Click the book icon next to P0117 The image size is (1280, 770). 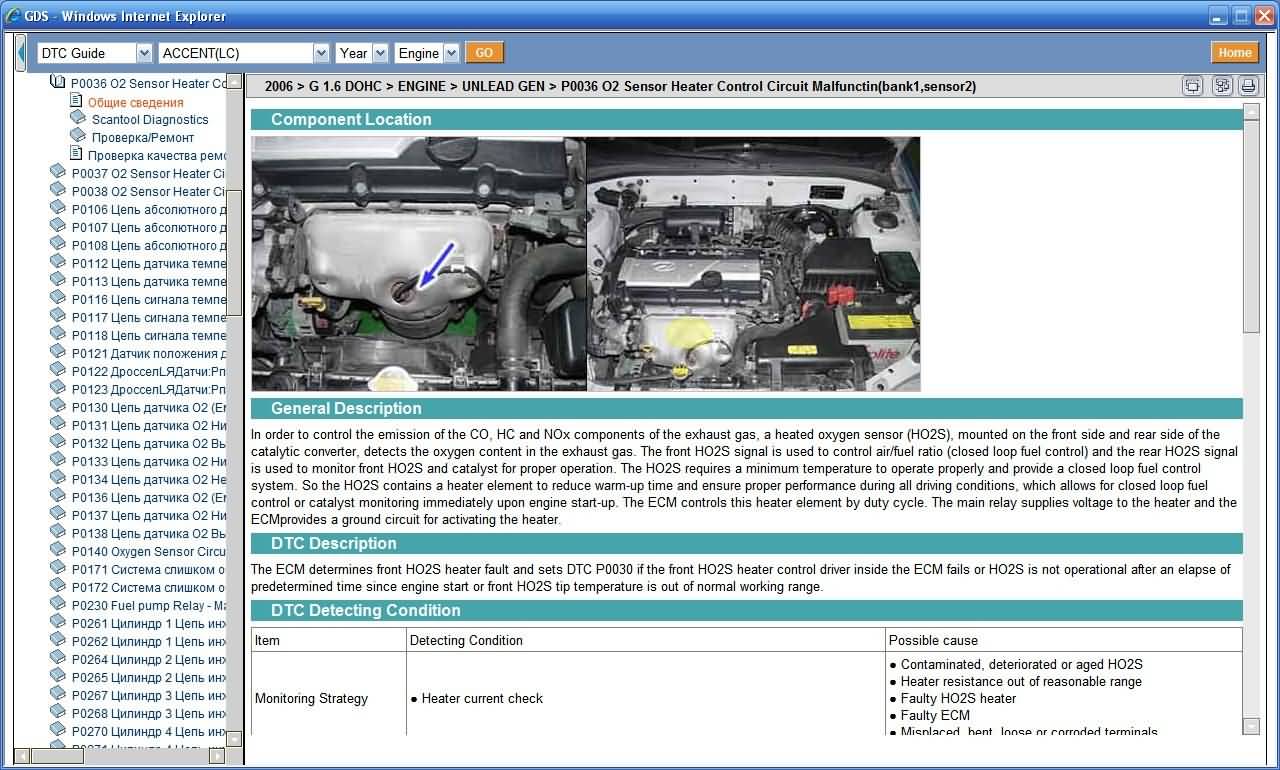tap(58, 316)
